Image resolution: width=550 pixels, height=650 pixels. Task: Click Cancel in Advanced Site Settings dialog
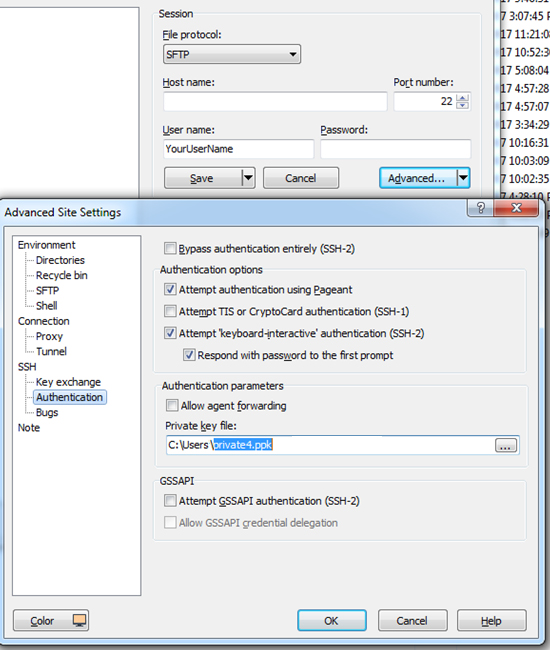point(412,621)
